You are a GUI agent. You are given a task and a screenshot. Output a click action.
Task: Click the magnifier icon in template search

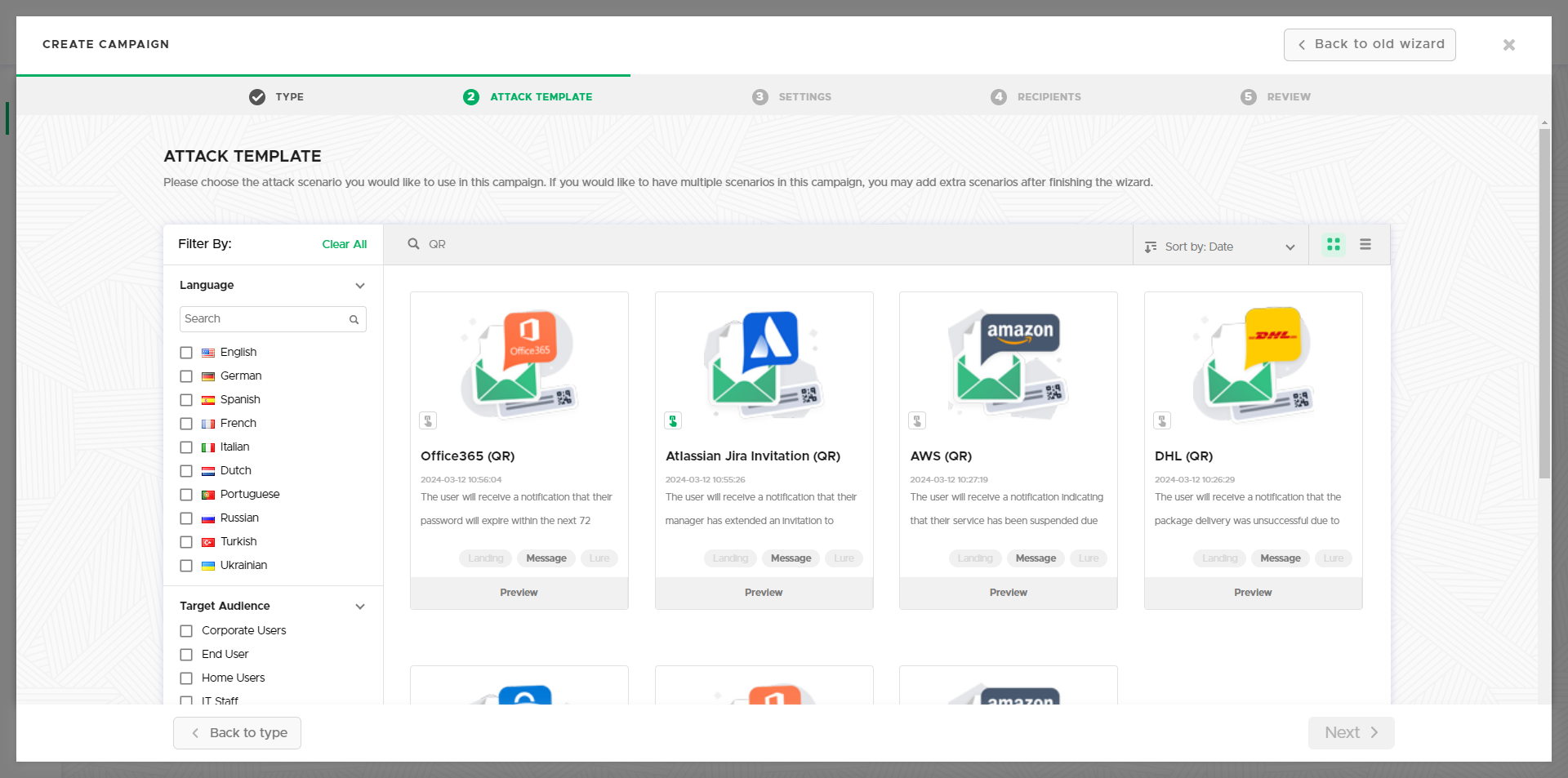(414, 244)
